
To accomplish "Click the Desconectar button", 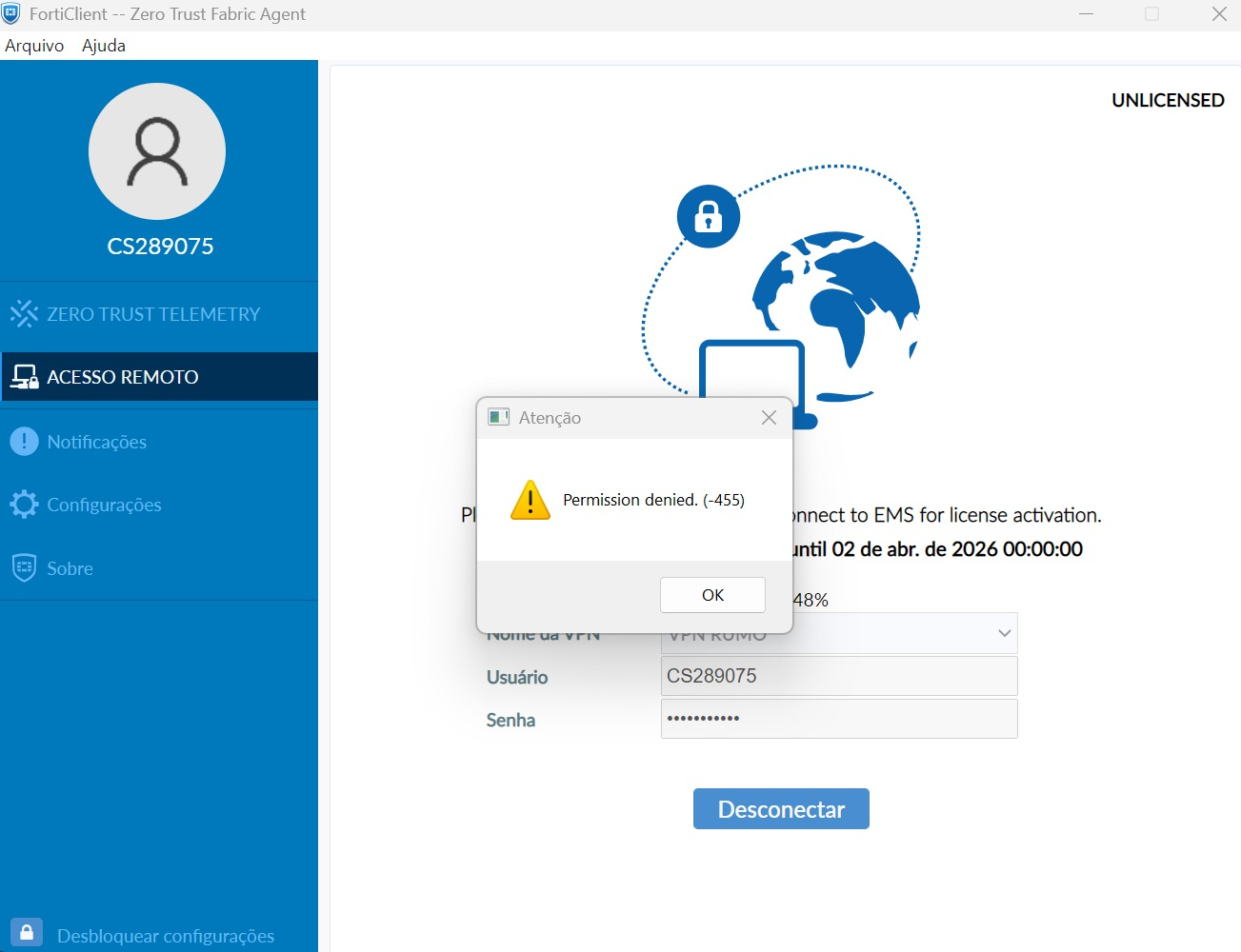I will pyautogui.click(x=781, y=809).
